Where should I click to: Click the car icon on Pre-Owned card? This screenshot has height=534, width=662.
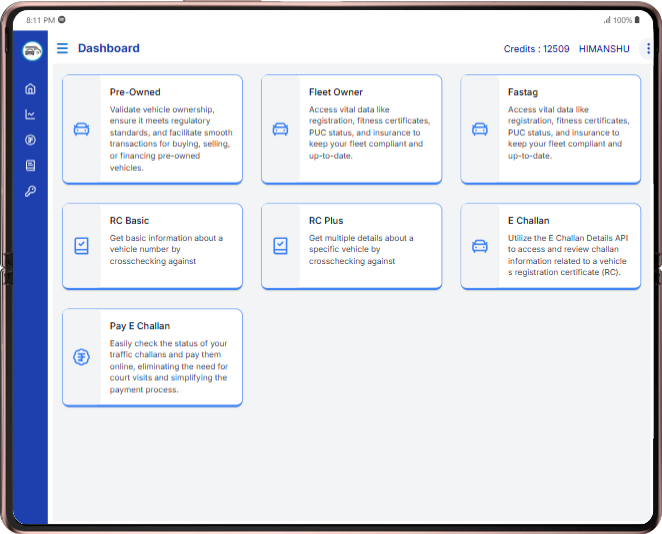(x=81, y=129)
